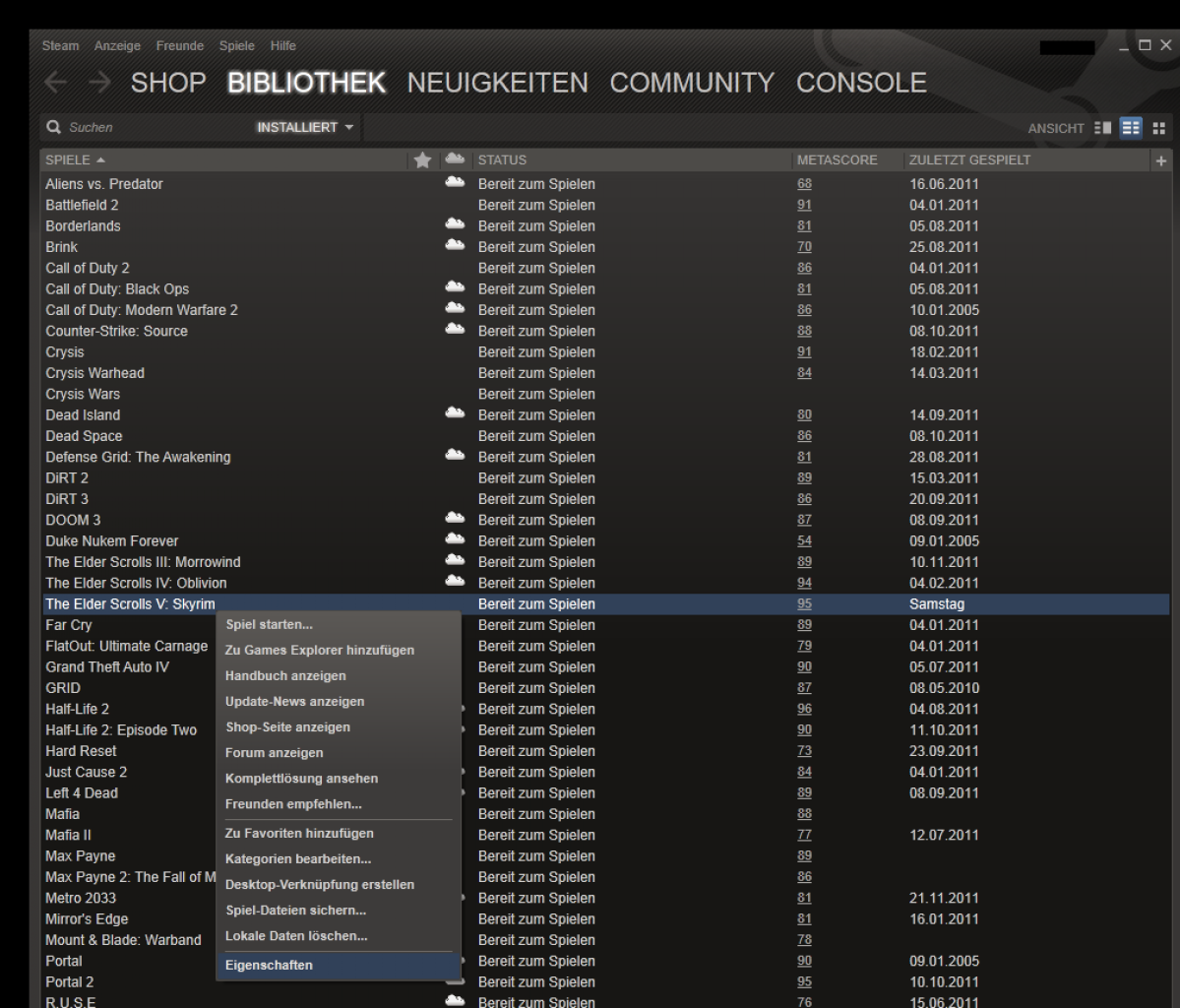Switch to grid view icon
This screenshot has width=1180, height=1008.
(x=1159, y=128)
